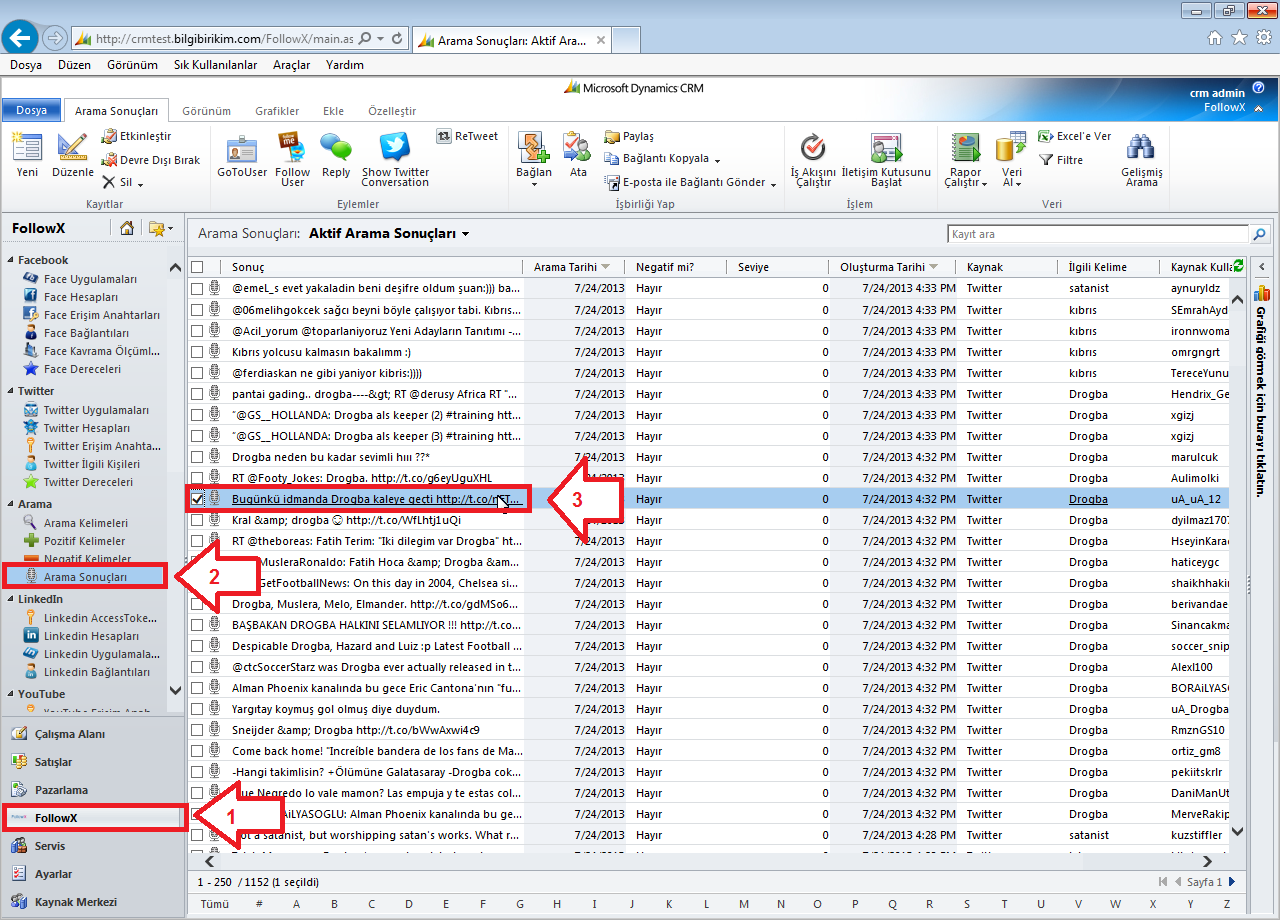
Task: Check the row '@emel_s evet yakaladin'
Action: tap(198, 288)
